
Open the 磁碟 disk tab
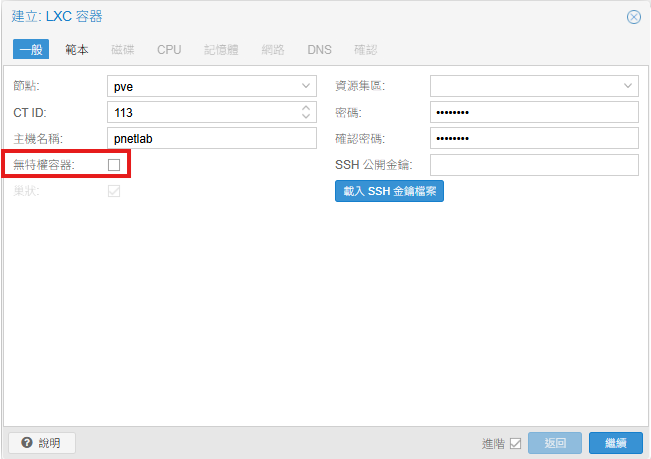[x=122, y=49]
